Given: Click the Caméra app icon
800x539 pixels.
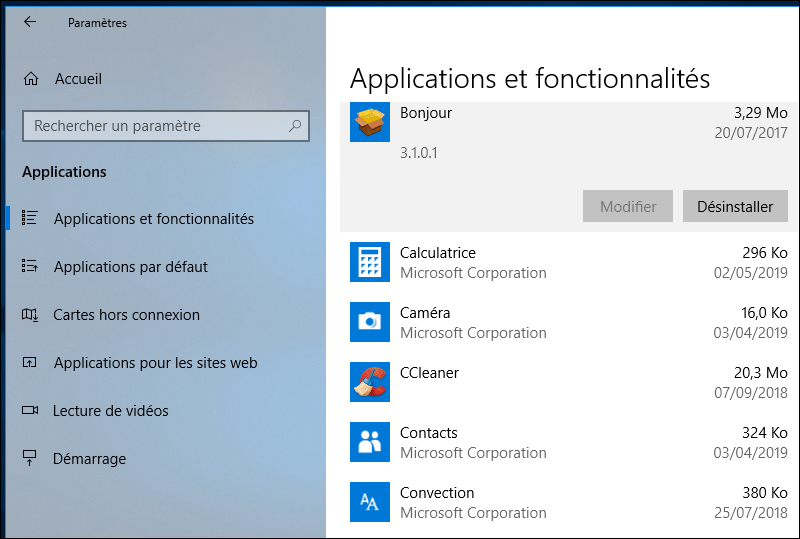Looking at the screenshot, I should (x=369, y=322).
